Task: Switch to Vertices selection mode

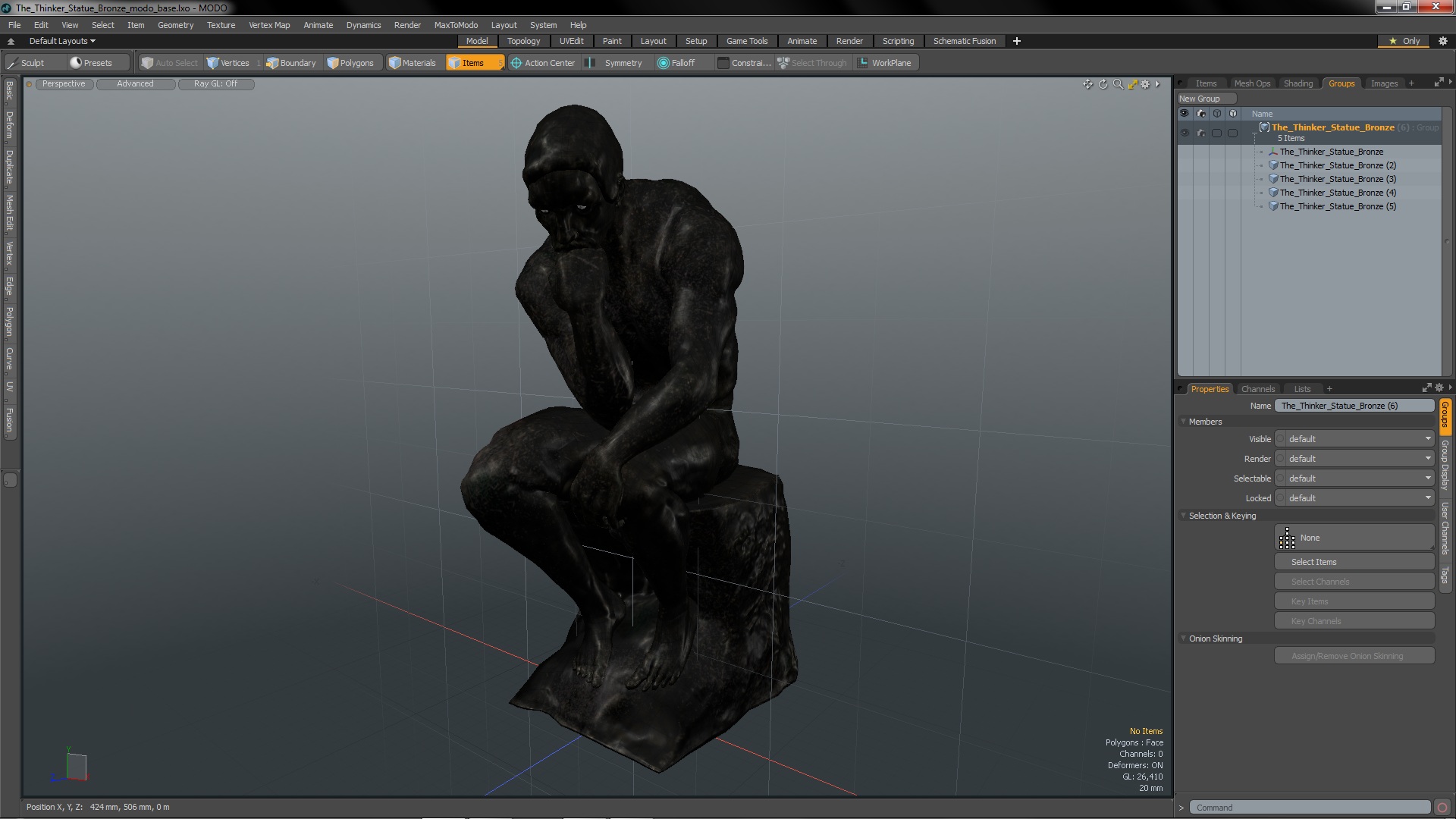Action: tap(234, 63)
